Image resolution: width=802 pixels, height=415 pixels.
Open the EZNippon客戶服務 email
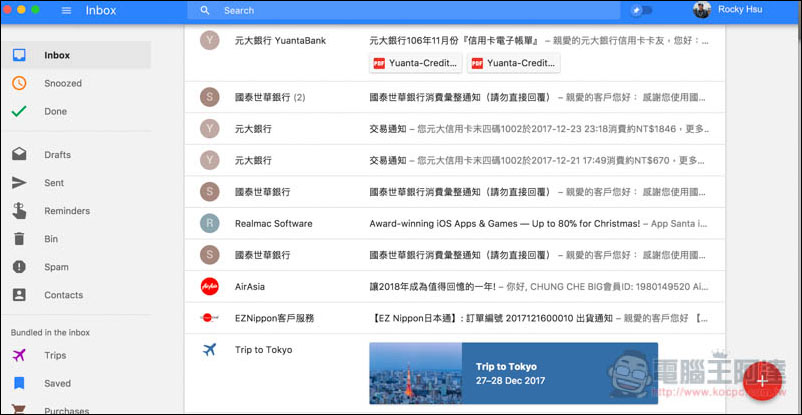(x=275, y=318)
